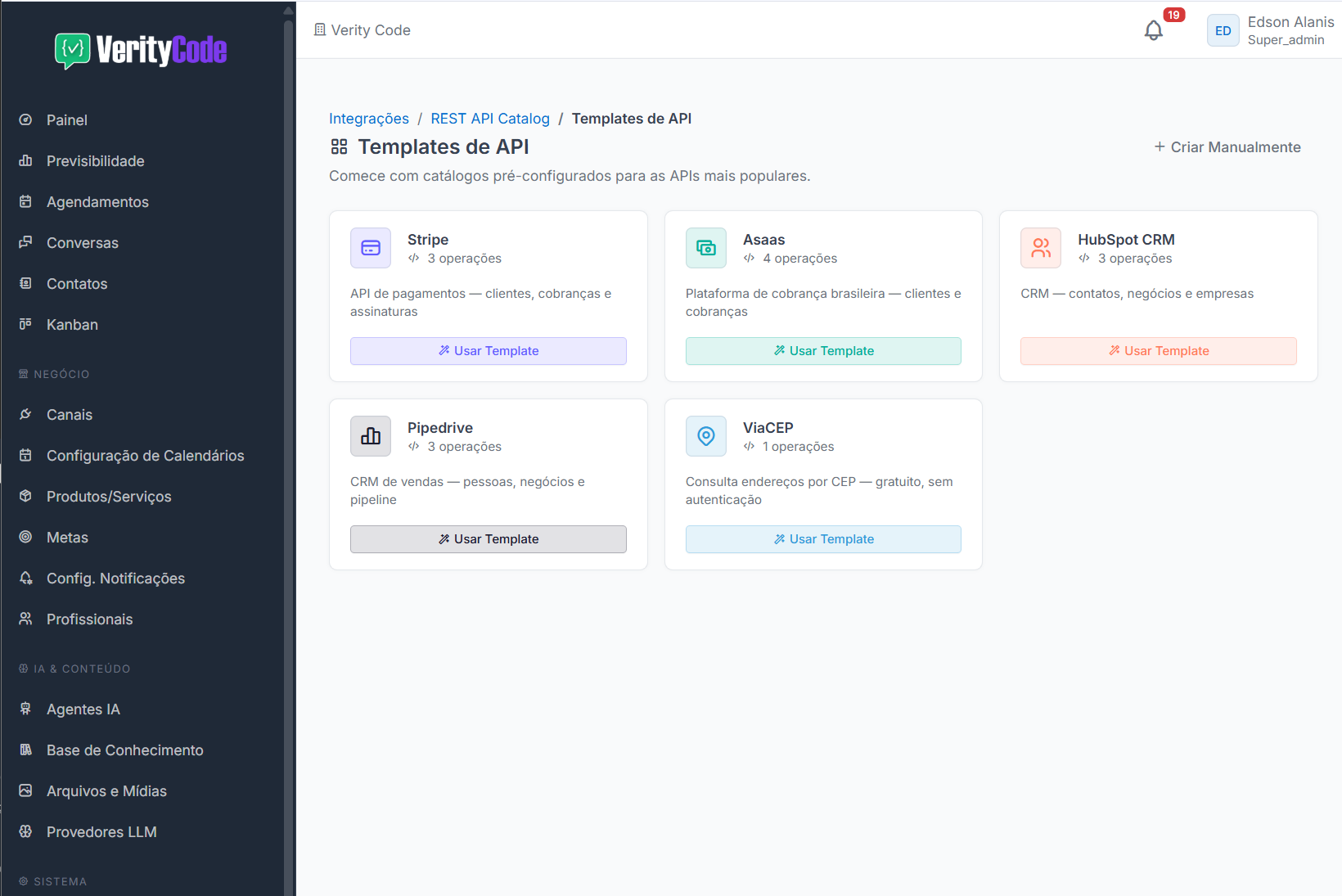Click the Pipedrive card title

[x=440, y=428]
